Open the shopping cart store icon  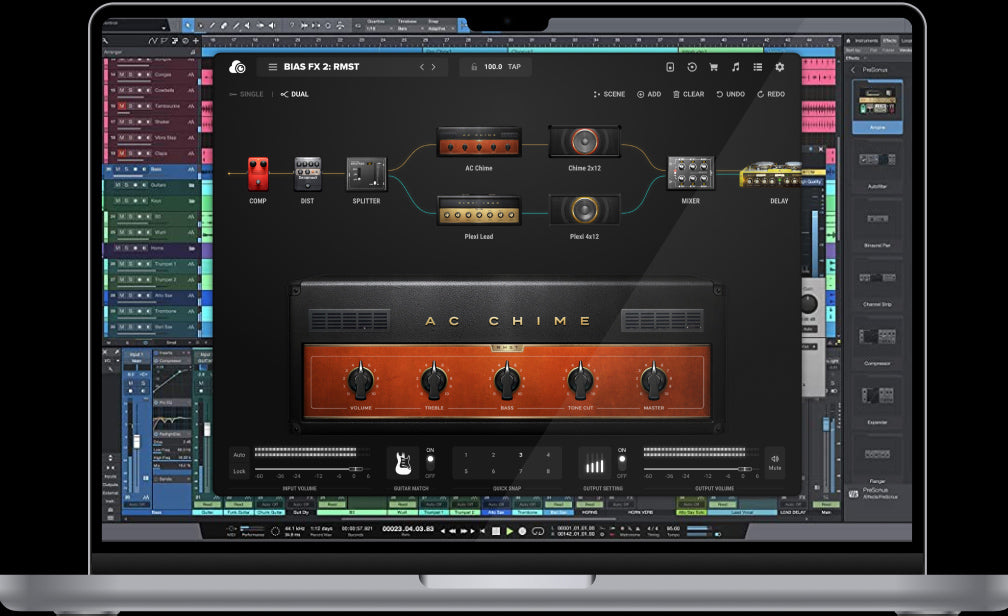click(713, 67)
